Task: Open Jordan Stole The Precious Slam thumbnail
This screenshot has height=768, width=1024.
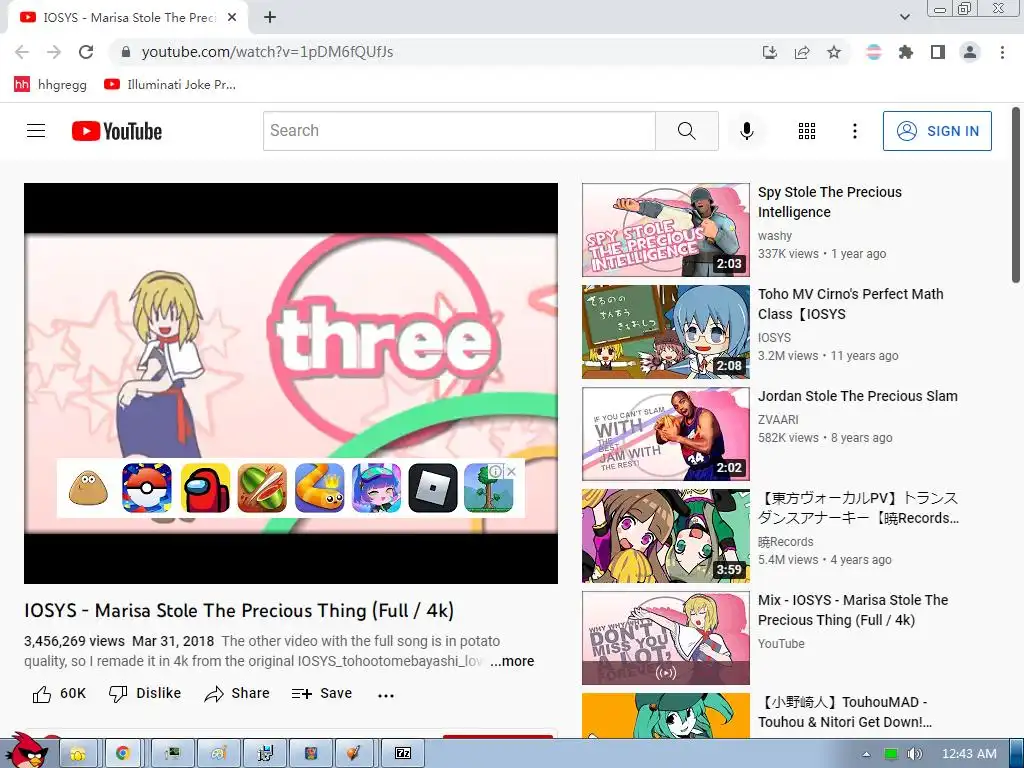Action: pos(665,434)
